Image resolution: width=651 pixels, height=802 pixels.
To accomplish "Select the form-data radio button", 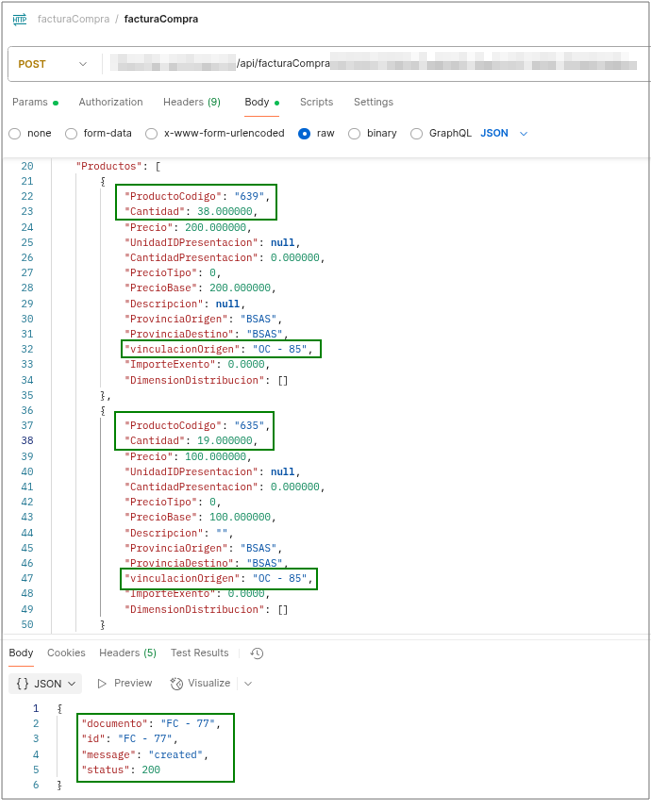I will [x=71, y=133].
